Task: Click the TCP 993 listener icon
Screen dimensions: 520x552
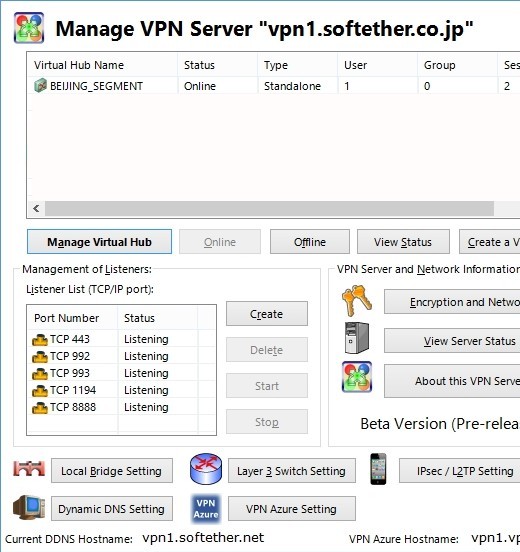Action: [40, 374]
